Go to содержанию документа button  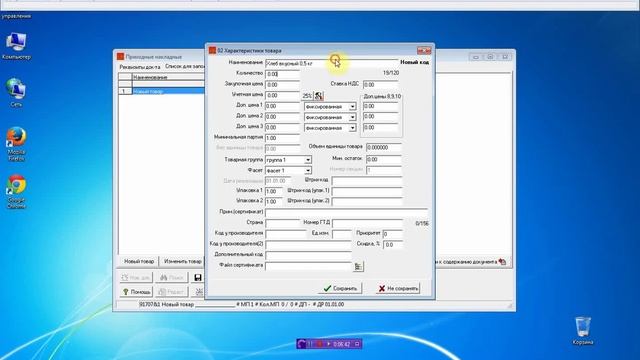472,262
